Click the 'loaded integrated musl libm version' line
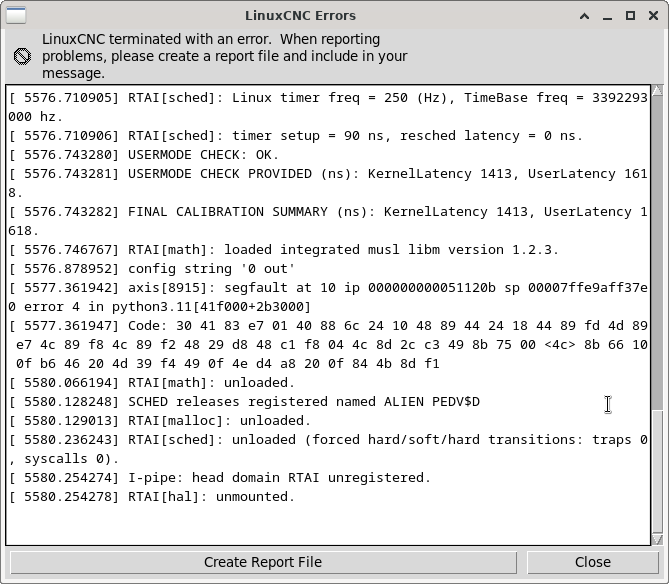Viewport: 669px width, 584px height. coord(283,250)
